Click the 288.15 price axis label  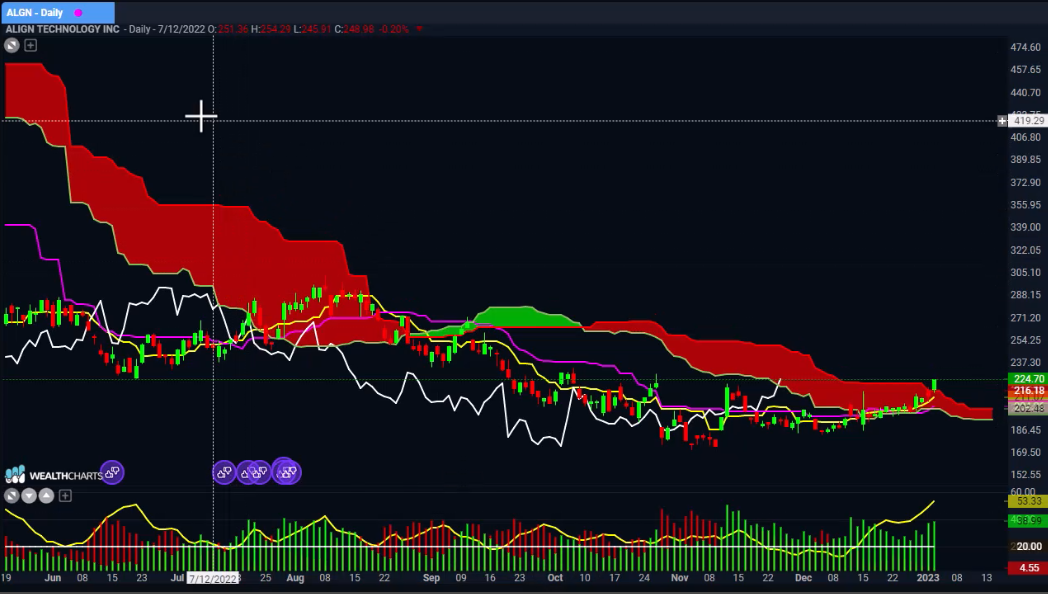pos(1025,295)
